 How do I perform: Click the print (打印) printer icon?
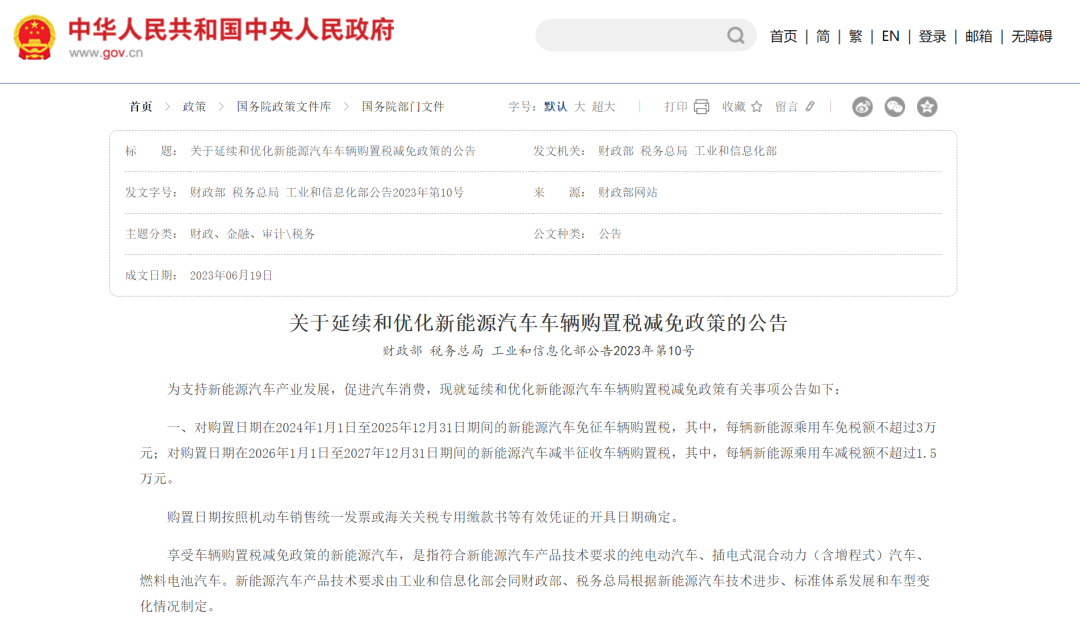click(x=701, y=107)
